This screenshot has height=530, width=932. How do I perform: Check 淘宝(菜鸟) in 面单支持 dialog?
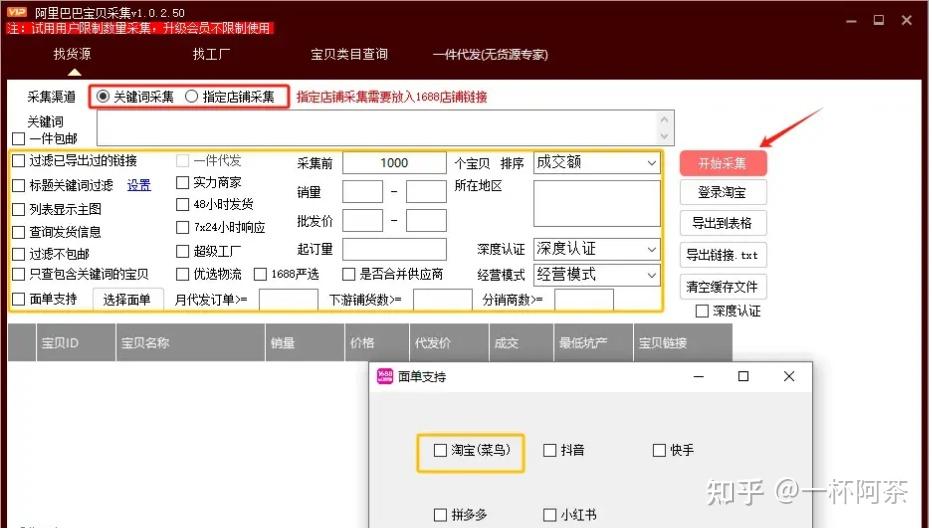pos(440,450)
